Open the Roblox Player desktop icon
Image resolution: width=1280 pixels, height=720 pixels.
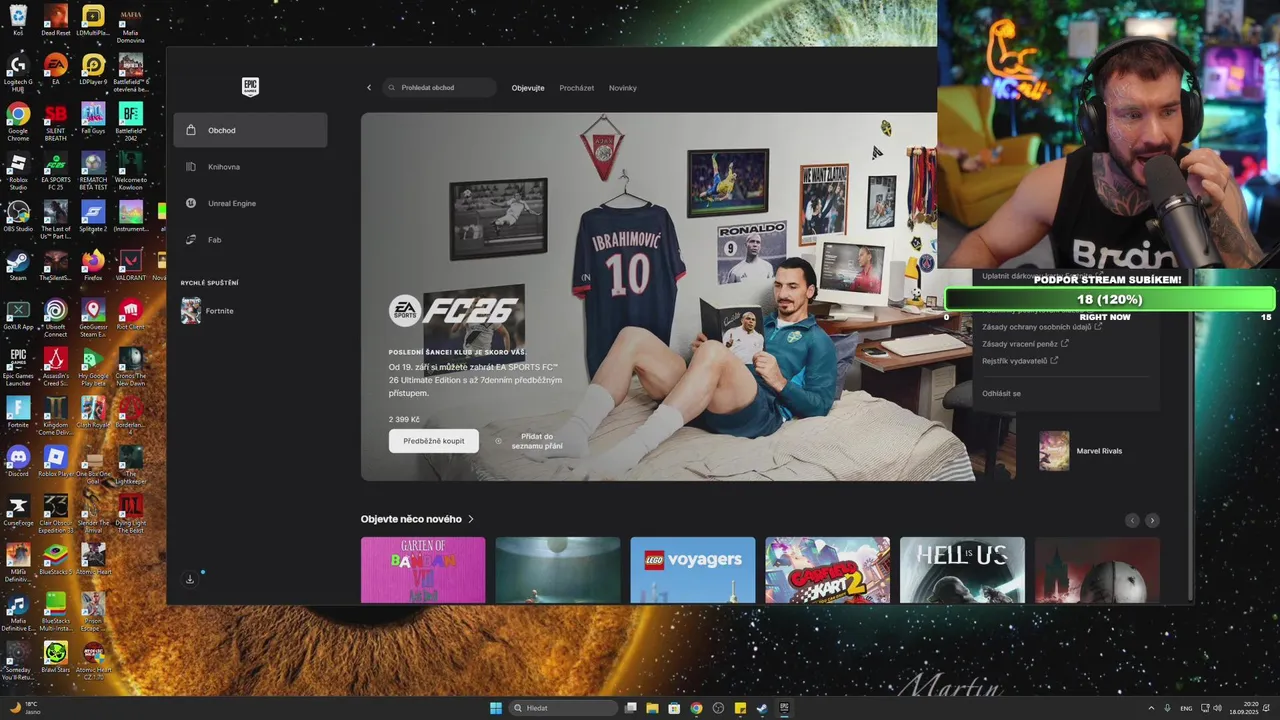pyautogui.click(x=56, y=461)
